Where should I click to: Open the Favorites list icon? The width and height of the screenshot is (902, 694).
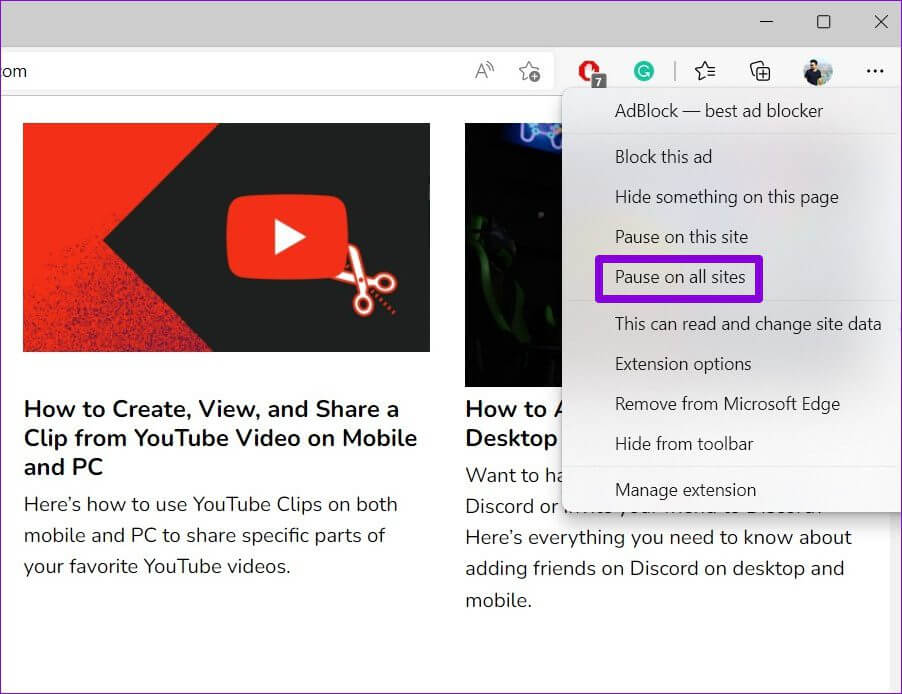tap(705, 71)
